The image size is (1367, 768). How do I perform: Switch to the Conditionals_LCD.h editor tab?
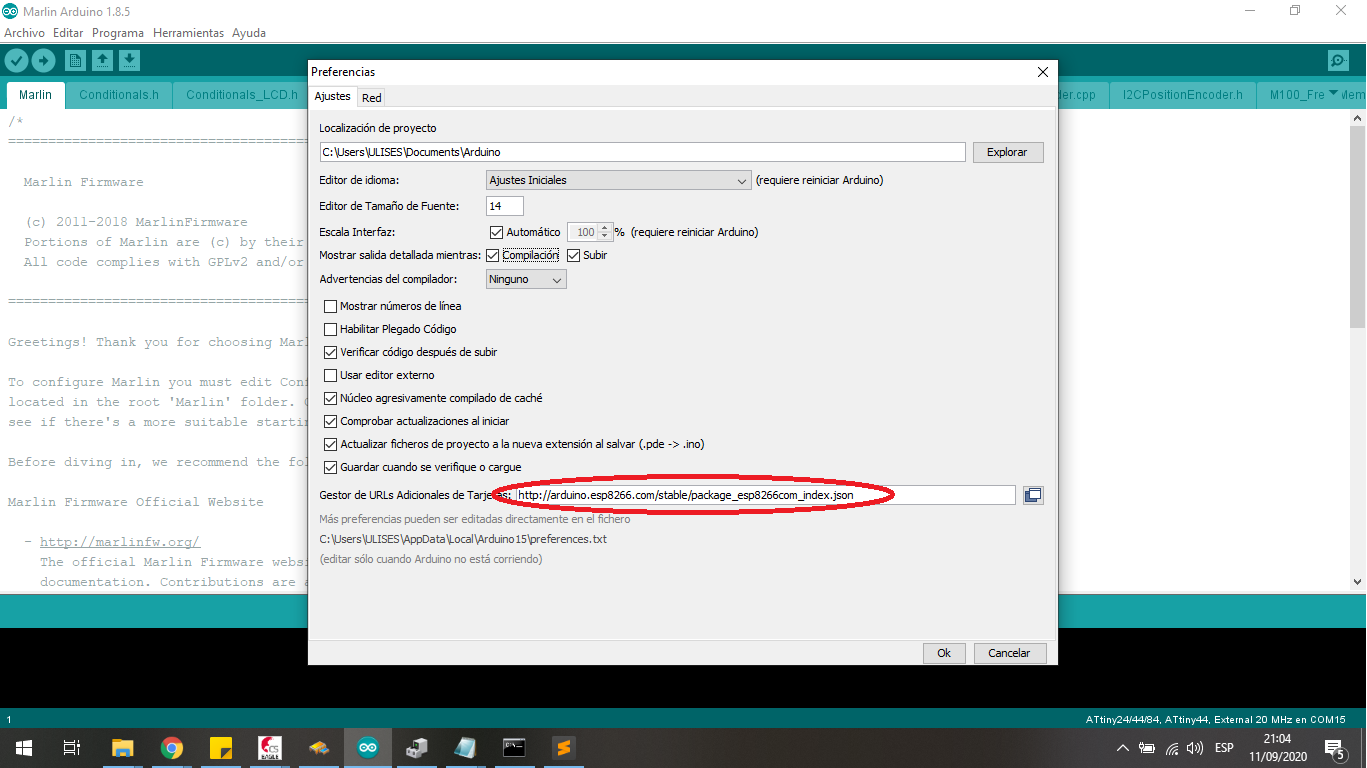[x=242, y=95]
